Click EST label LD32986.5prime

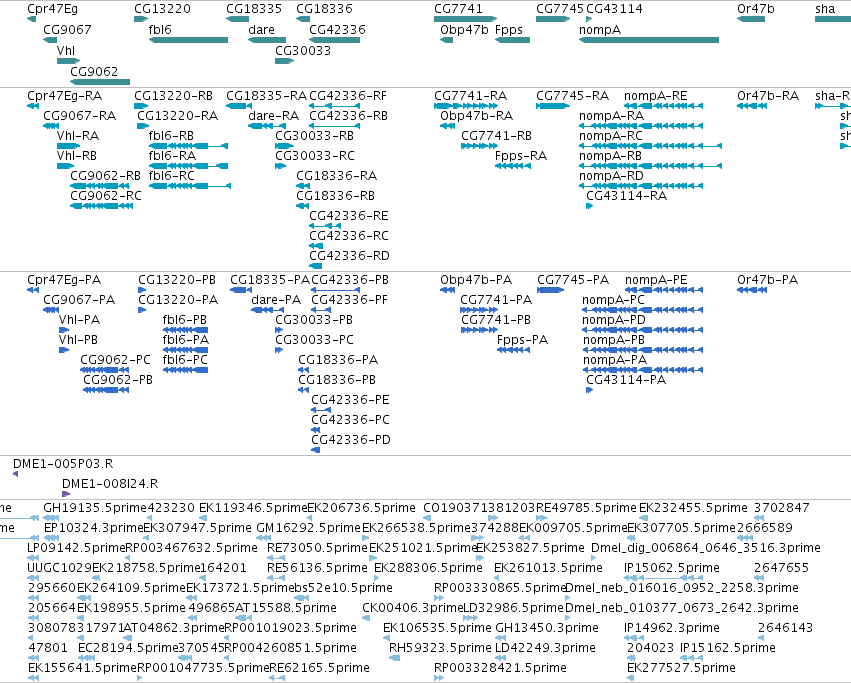(513, 608)
